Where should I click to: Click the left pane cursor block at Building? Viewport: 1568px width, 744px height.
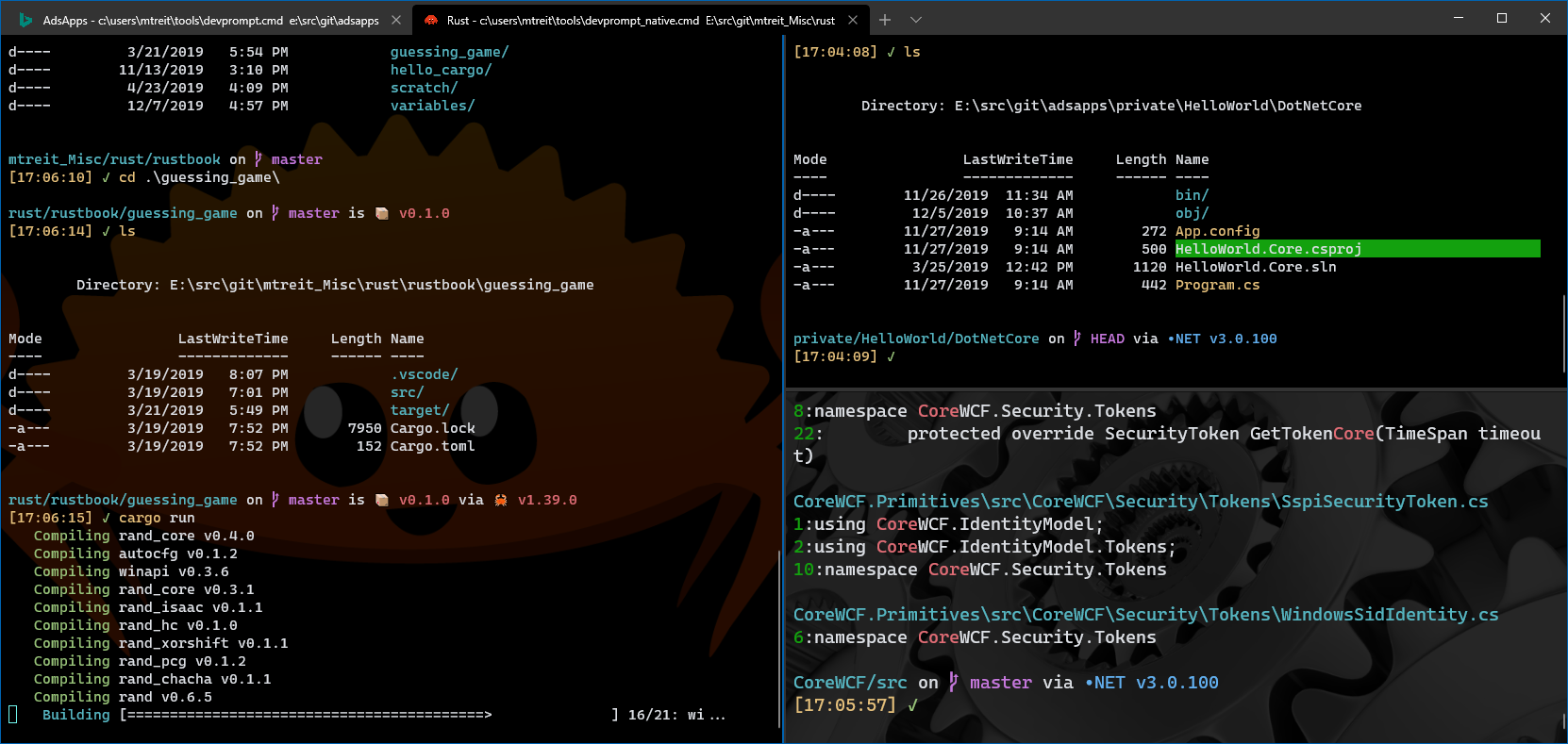13,714
